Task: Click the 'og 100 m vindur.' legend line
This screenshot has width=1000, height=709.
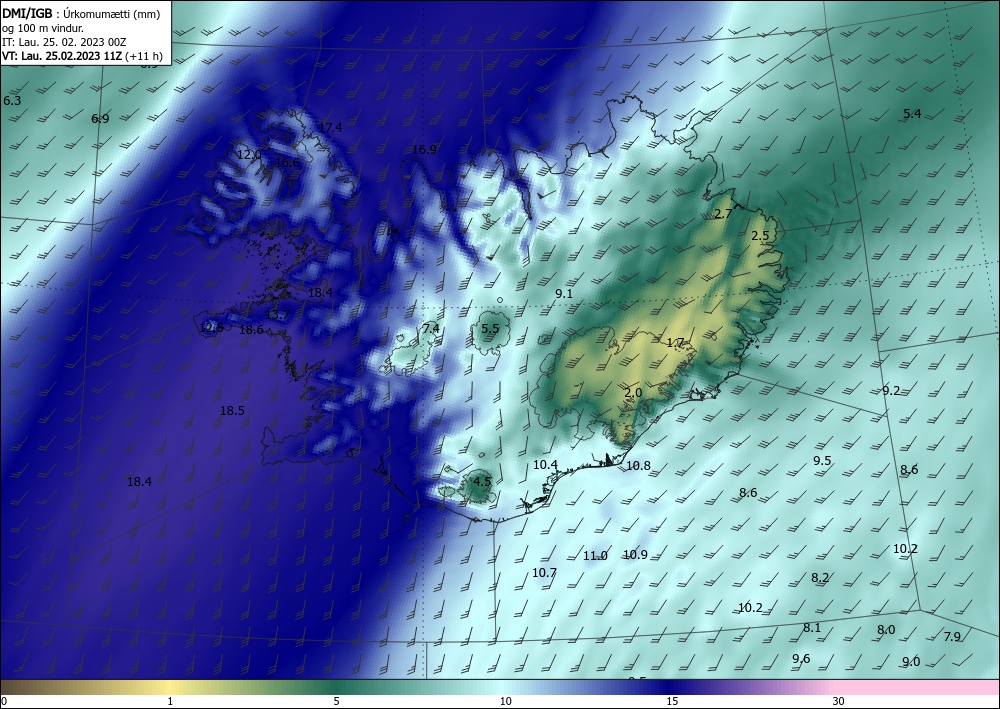Action: tap(43, 28)
